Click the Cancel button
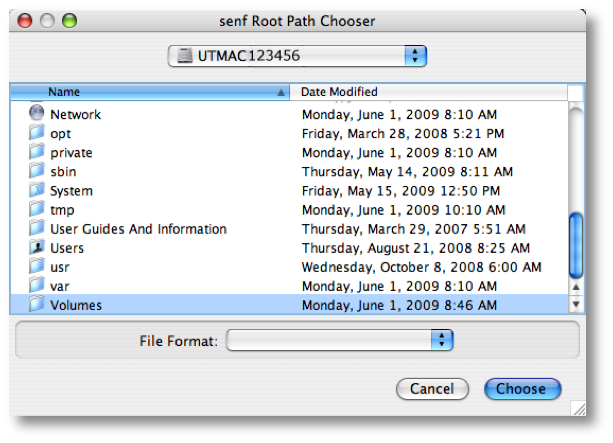 [432, 389]
